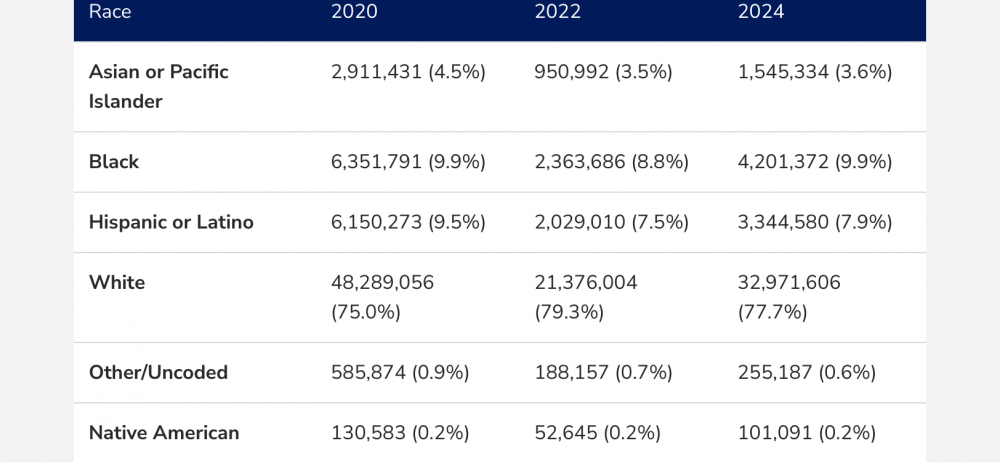Select the Native American row label
The height and width of the screenshot is (462, 1000).
[164, 433]
